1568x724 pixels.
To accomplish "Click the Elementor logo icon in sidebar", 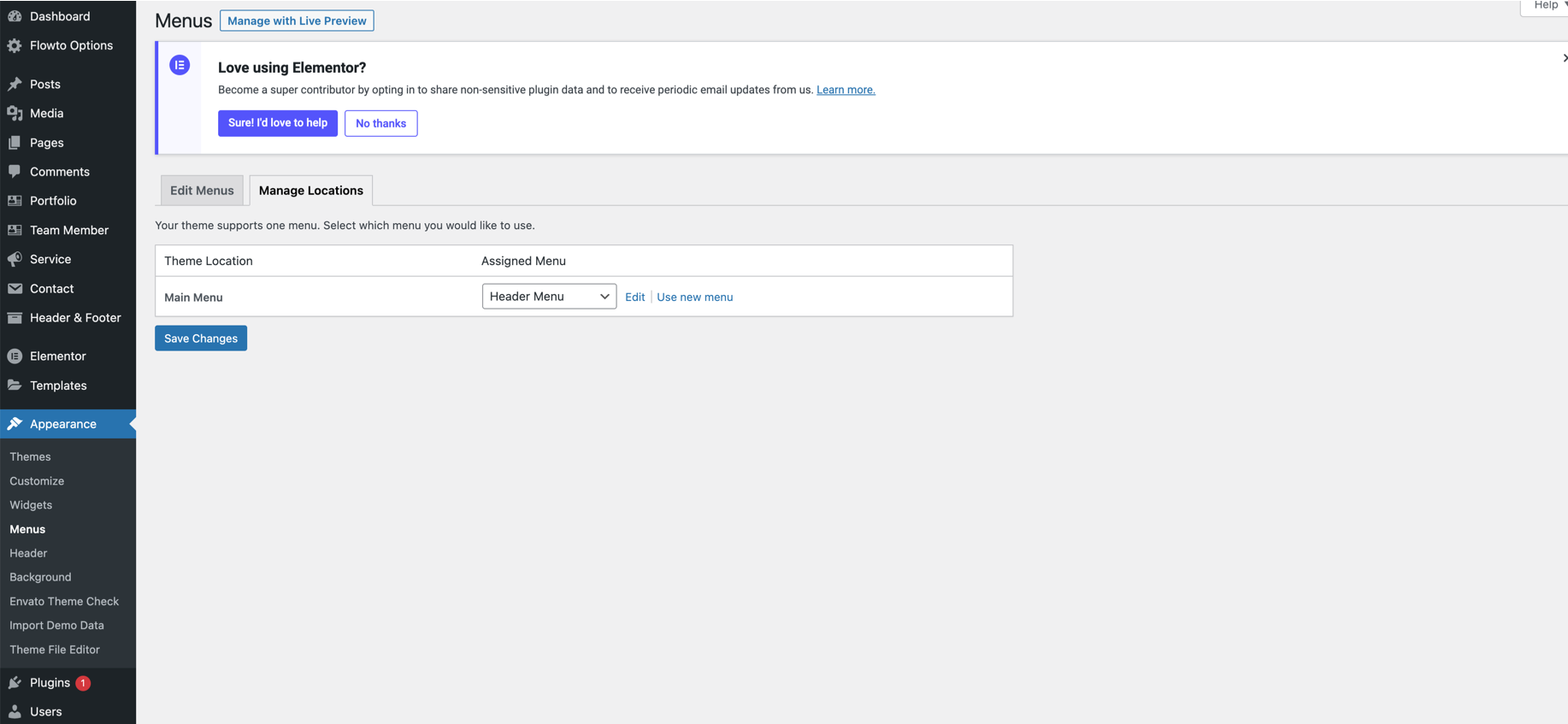I will 15,356.
